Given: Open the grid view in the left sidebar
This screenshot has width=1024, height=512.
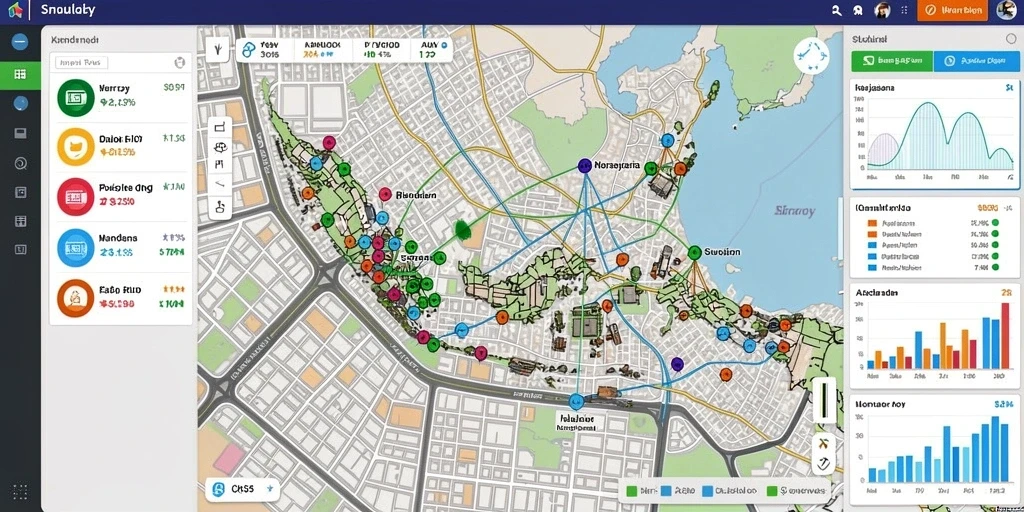Looking at the screenshot, I should [20, 74].
